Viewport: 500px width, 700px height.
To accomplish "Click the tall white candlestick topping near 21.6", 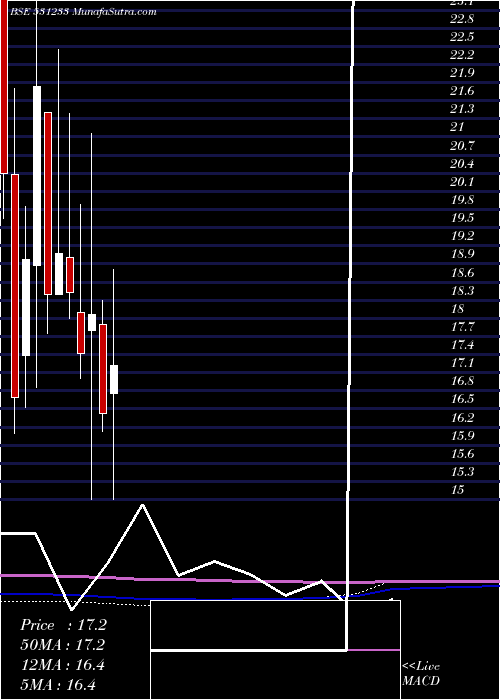I will pyautogui.click(x=37, y=176).
